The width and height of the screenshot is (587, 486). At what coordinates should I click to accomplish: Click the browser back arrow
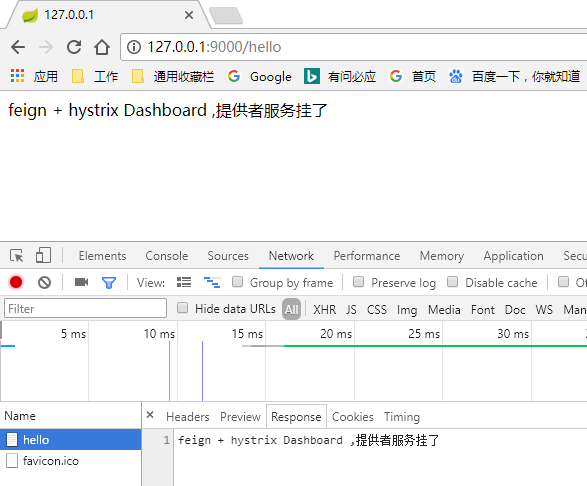[18, 47]
